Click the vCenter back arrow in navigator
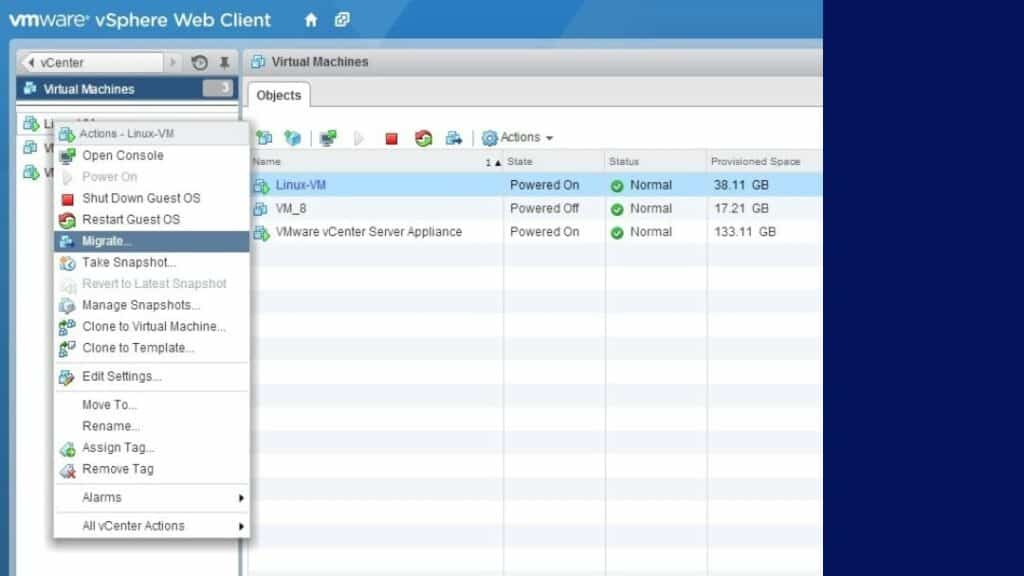 pos(31,61)
